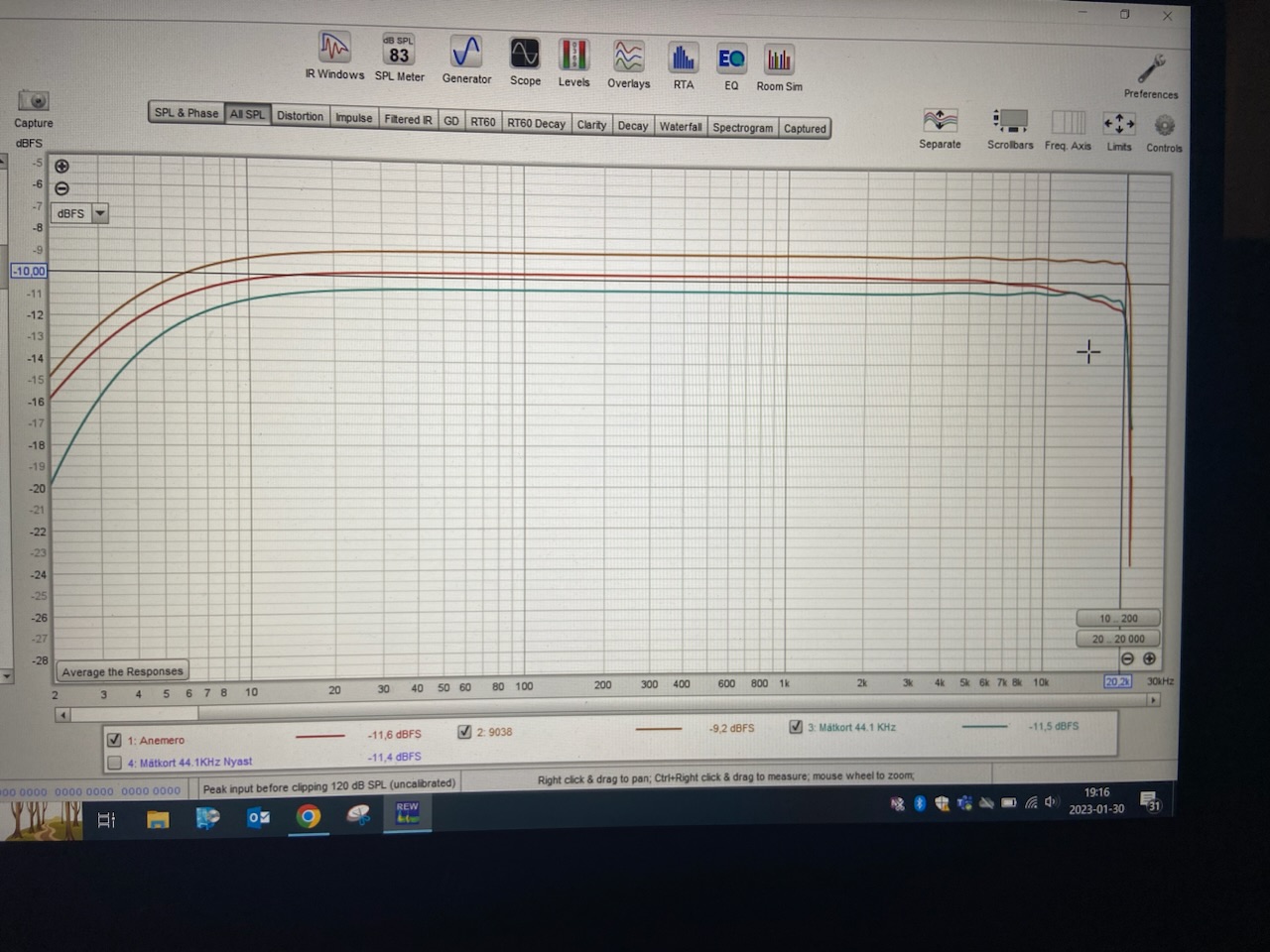Image resolution: width=1270 pixels, height=952 pixels.
Task: Open the Scope tool
Action: click(x=525, y=60)
